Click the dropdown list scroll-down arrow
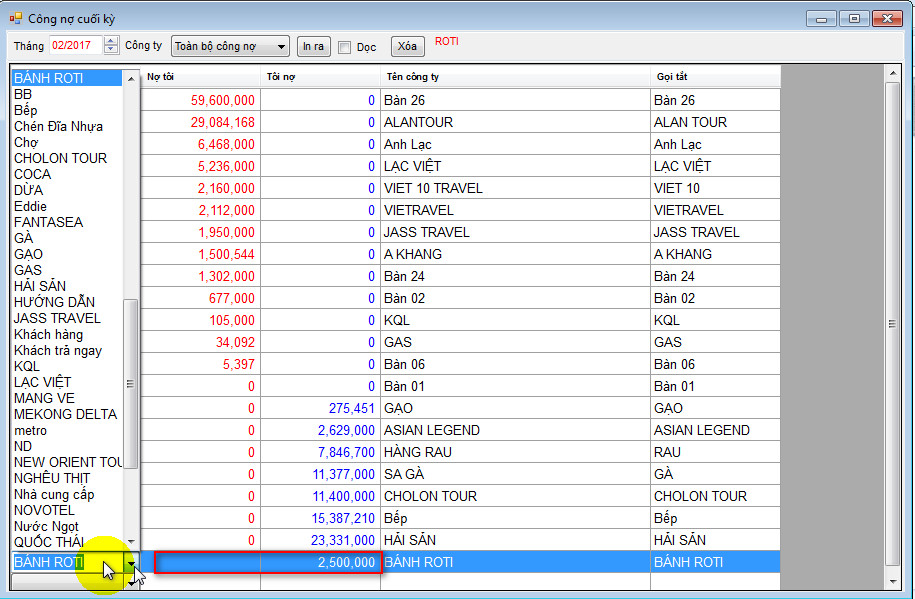915x599 pixels. pyautogui.click(x=131, y=541)
